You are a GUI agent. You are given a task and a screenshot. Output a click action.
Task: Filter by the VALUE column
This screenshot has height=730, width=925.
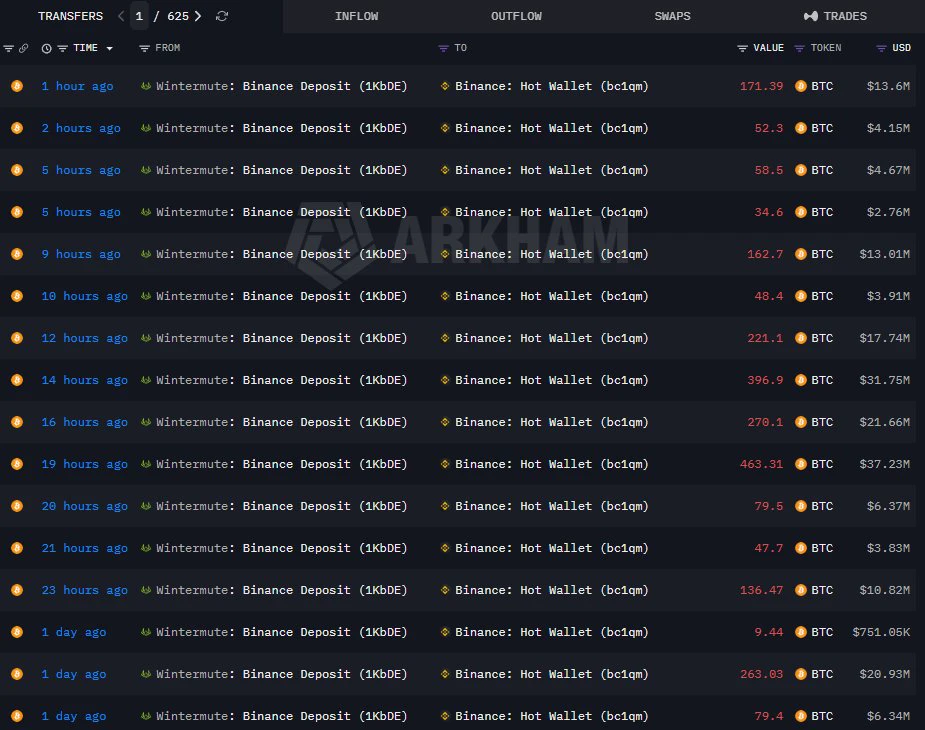tap(743, 48)
